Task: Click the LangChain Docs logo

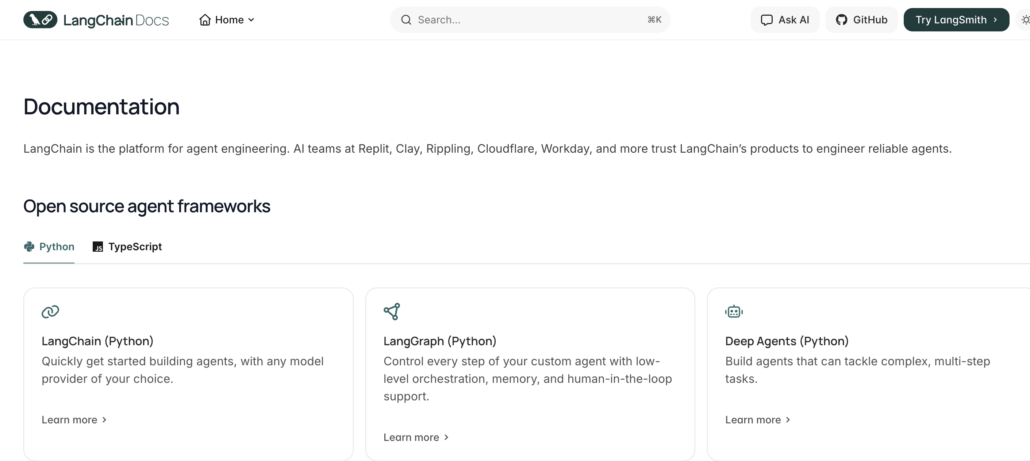Action: tap(96, 19)
